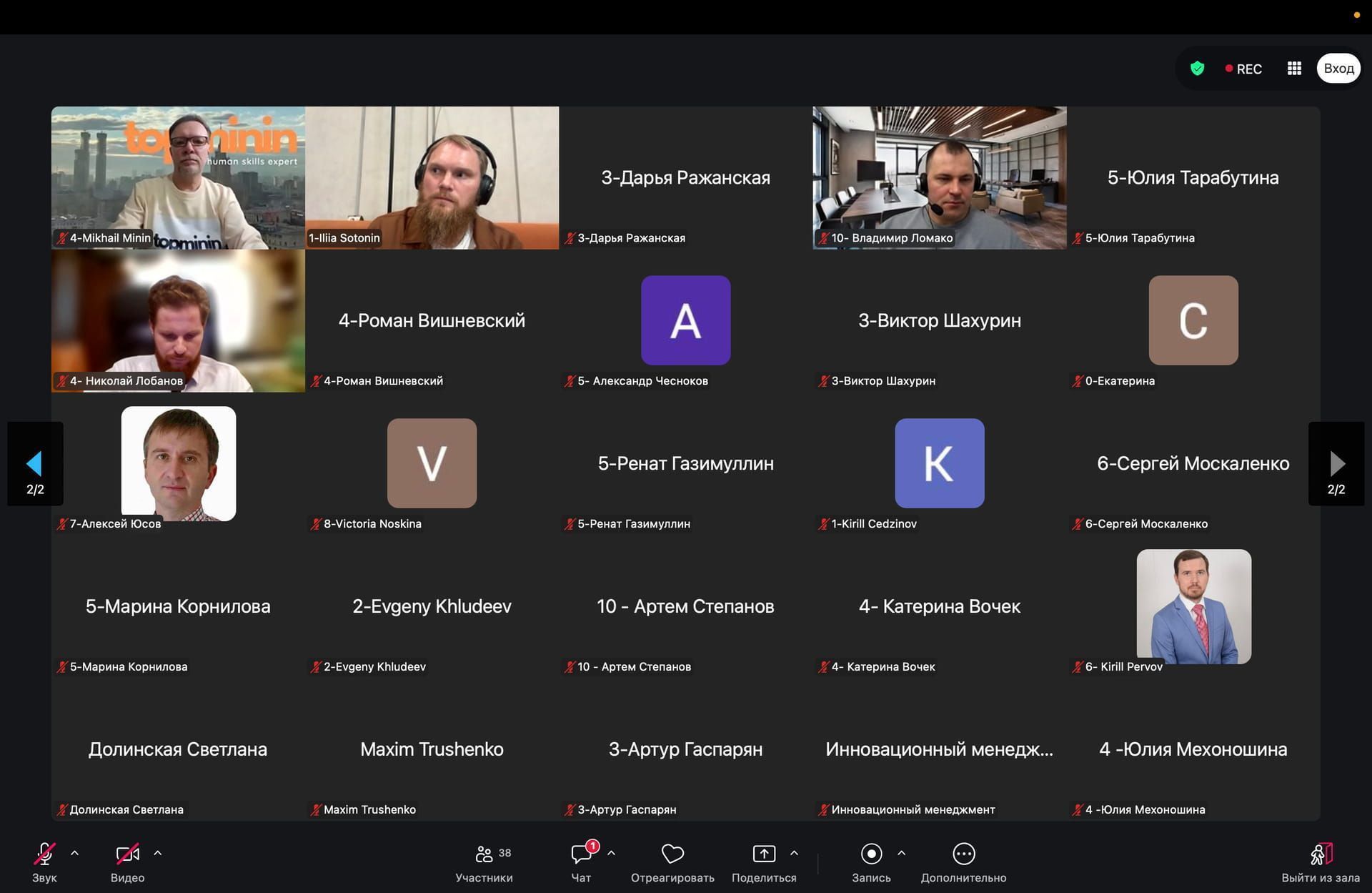Expand video options arrow next to Видео
This screenshot has height=893, width=1372.
click(158, 853)
